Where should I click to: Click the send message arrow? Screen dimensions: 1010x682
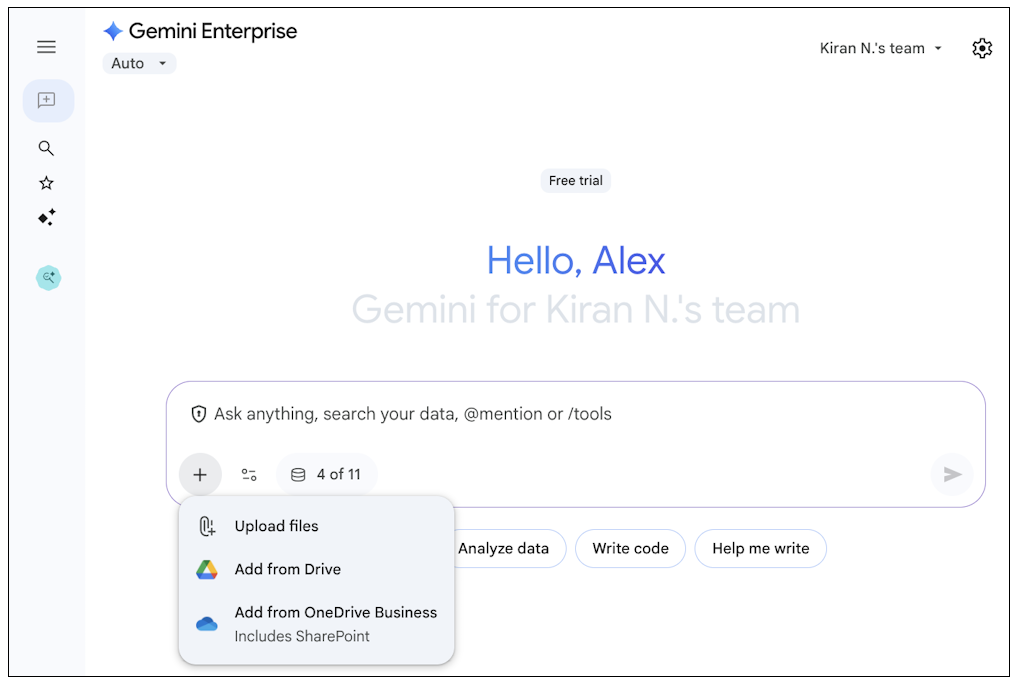point(951,474)
